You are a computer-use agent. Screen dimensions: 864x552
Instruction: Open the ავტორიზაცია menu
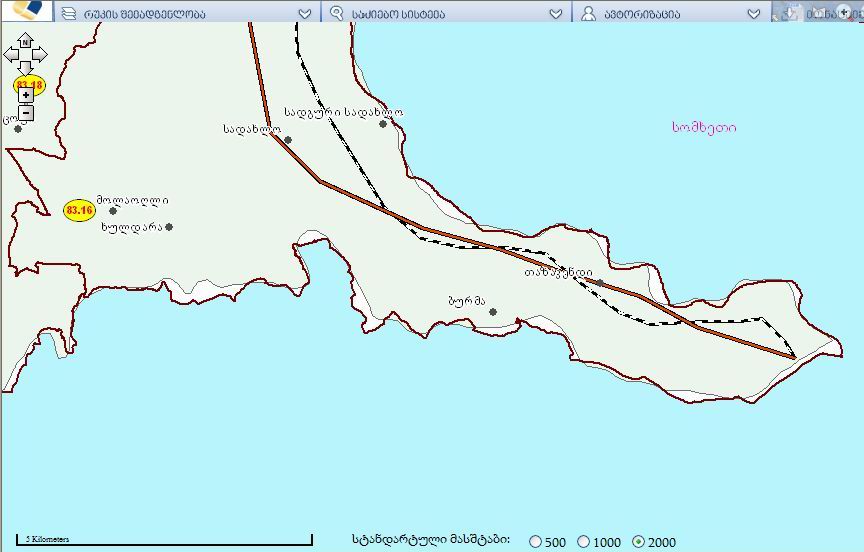tap(671, 11)
